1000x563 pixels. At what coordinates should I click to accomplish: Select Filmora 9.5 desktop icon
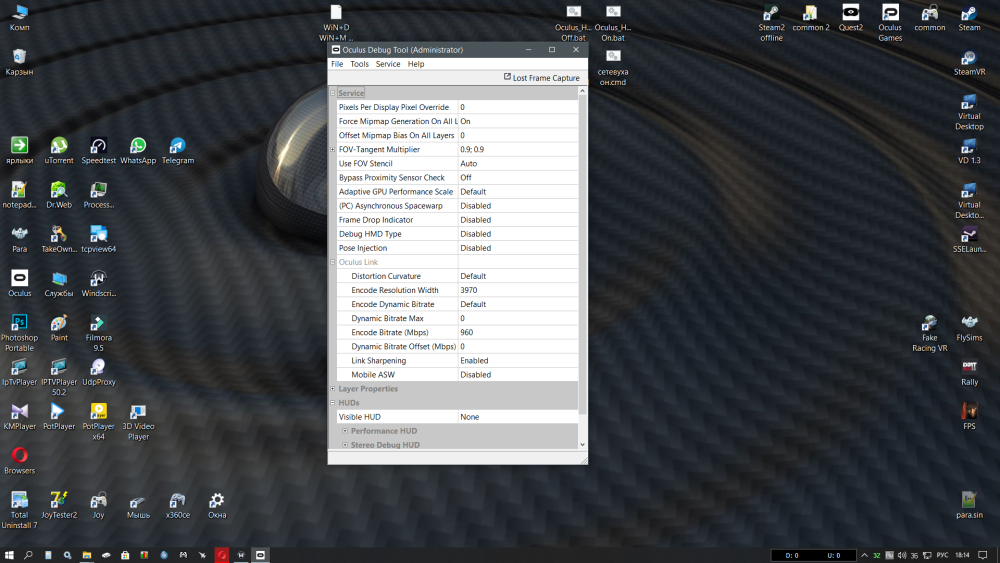(98, 333)
